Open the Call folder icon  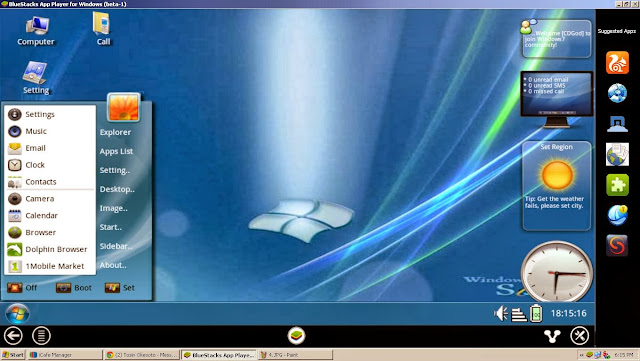point(102,29)
